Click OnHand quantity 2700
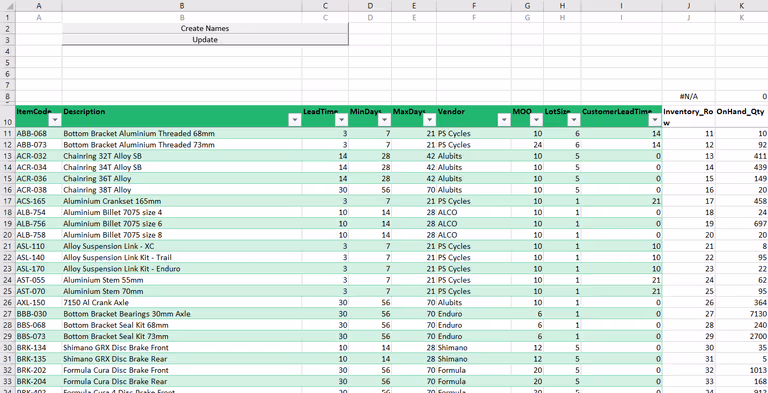 [x=742, y=336]
